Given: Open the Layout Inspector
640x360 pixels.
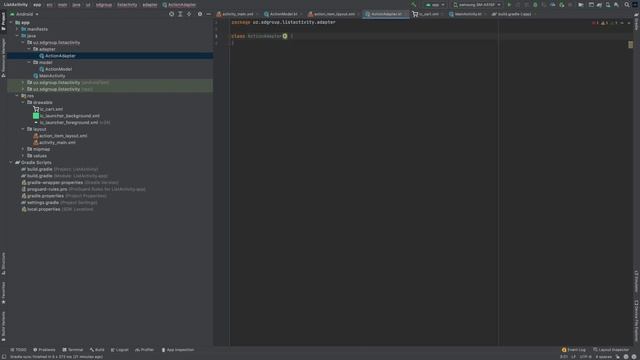Looking at the screenshot, I should [x=611, y=350].
